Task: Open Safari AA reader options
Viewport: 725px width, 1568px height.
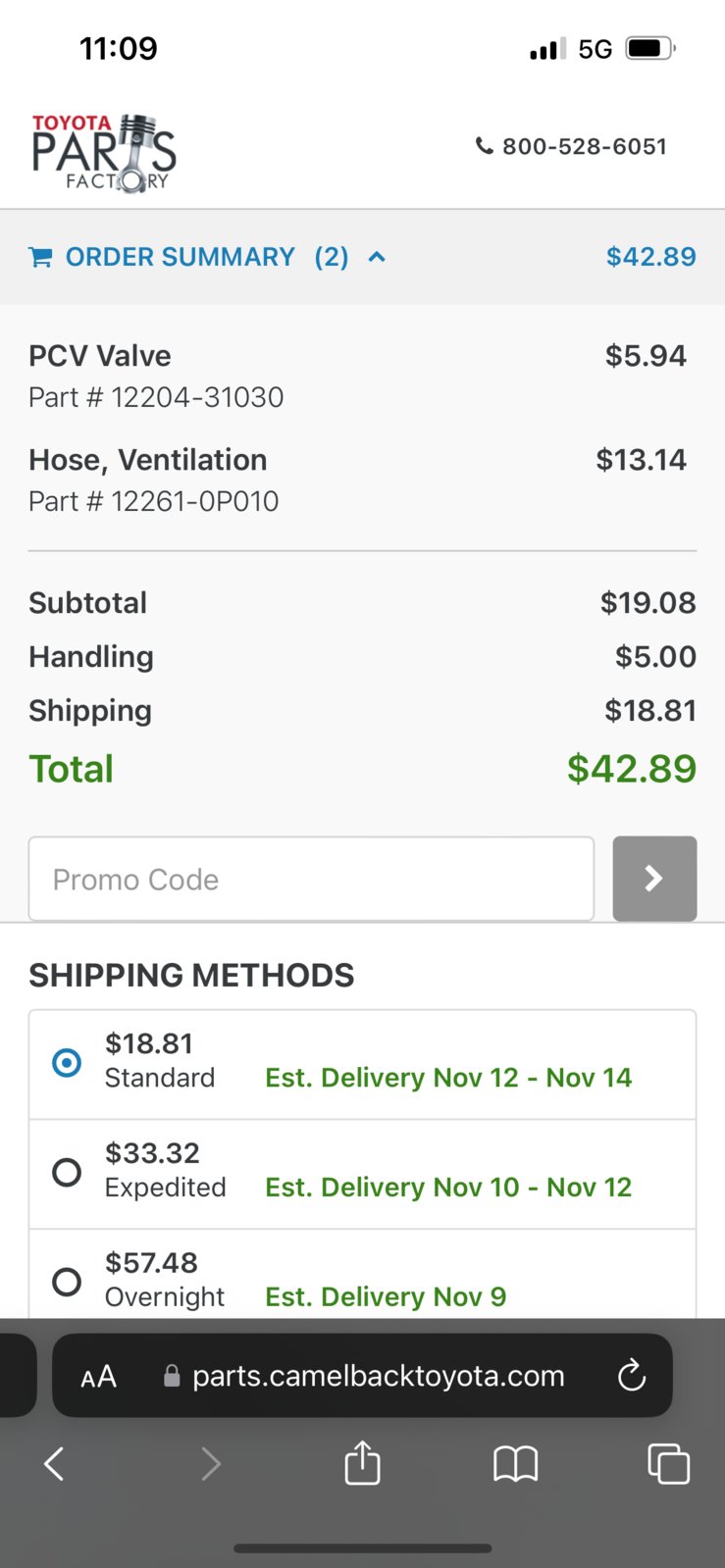Action: pyautogui.click(x=98, y=1377)
